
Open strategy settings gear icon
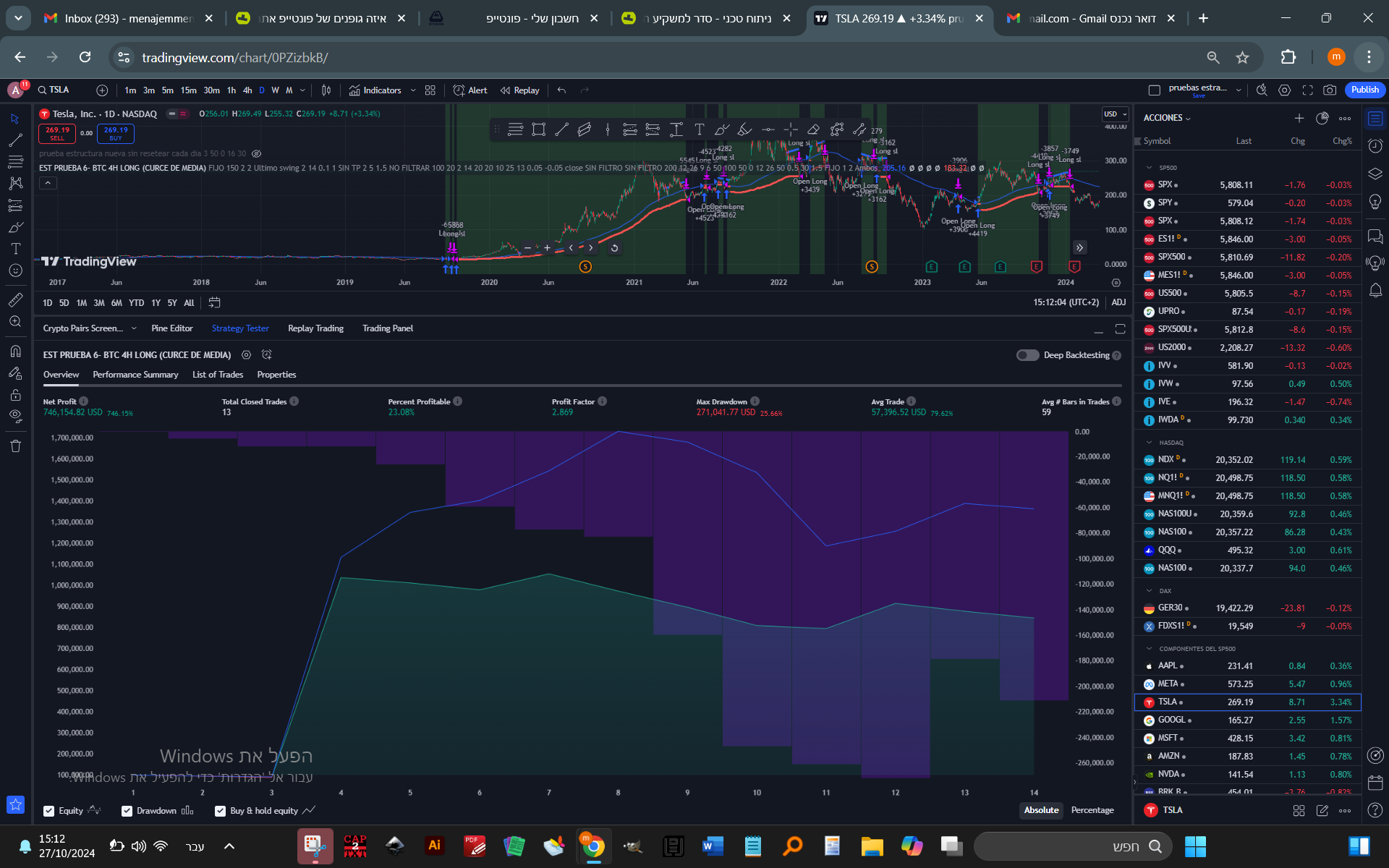[x=246, y=355]
